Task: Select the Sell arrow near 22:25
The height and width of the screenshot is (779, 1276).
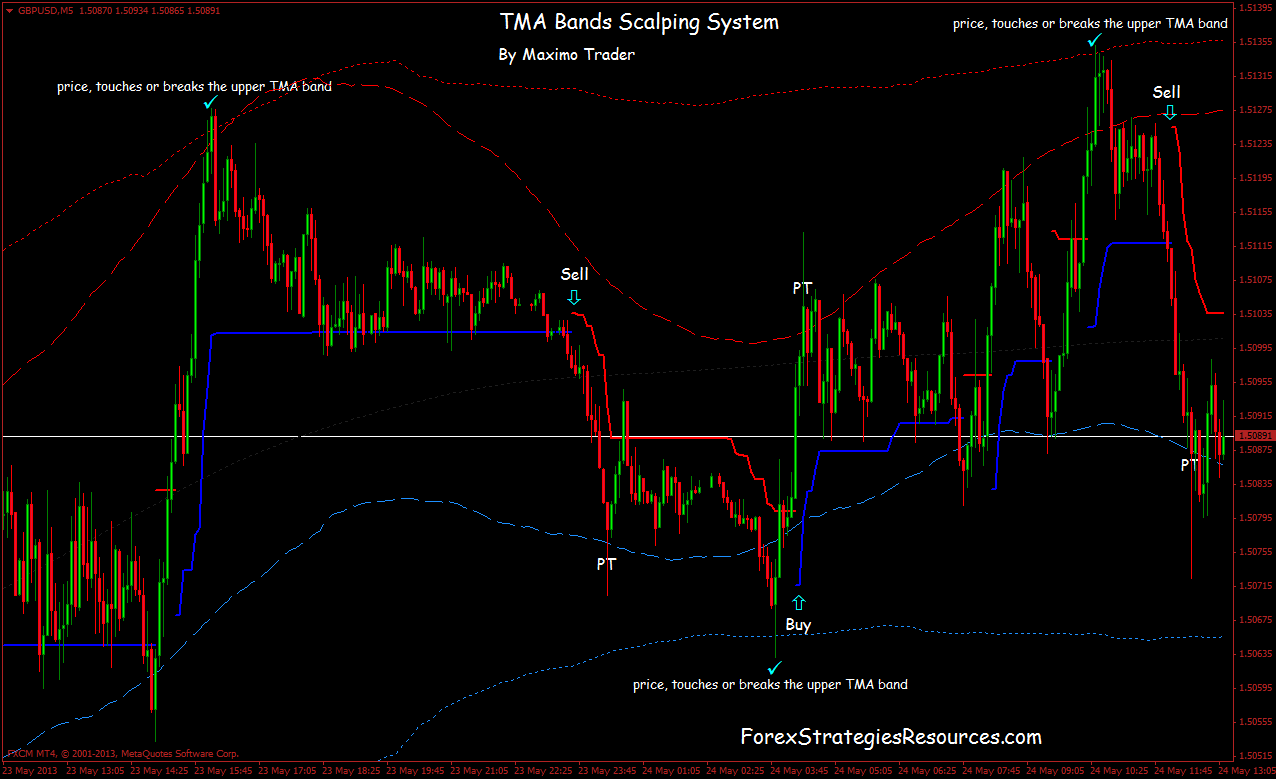Action: [x=574, y=297]
